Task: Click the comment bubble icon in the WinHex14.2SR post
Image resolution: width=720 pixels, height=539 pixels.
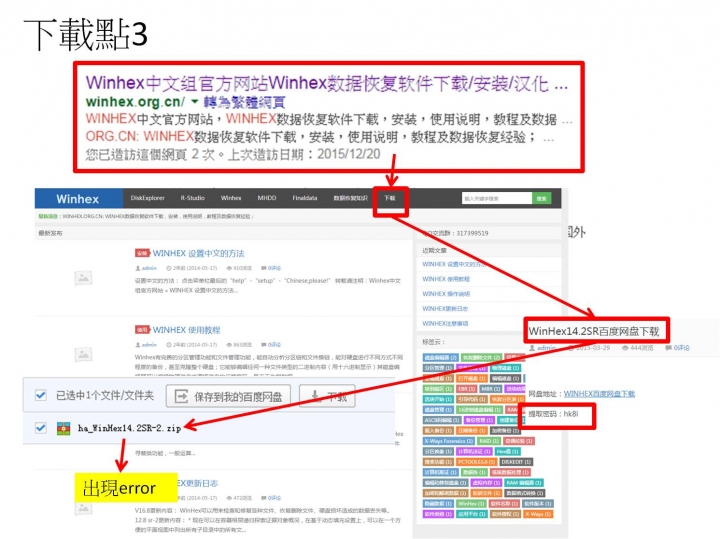Action: (669, 348)
